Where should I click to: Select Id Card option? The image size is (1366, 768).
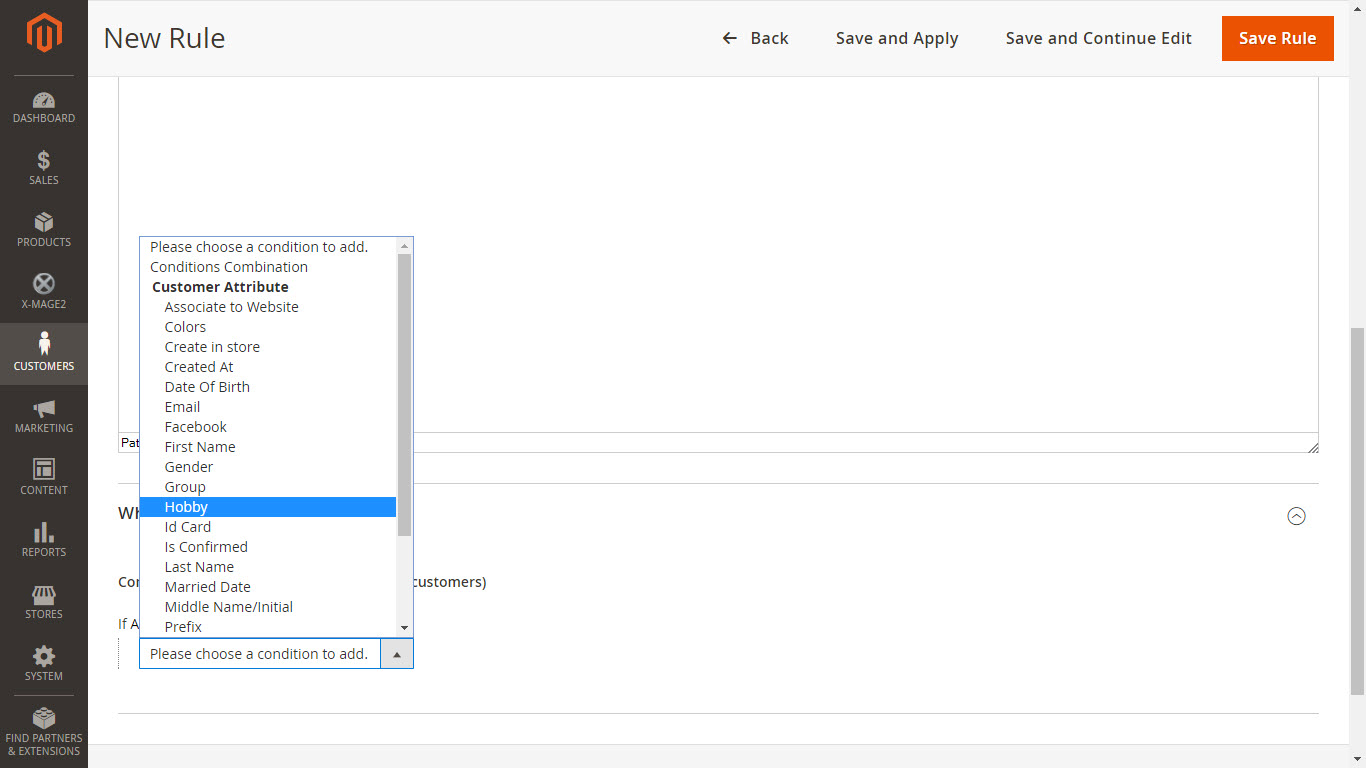tap(268, 527)
